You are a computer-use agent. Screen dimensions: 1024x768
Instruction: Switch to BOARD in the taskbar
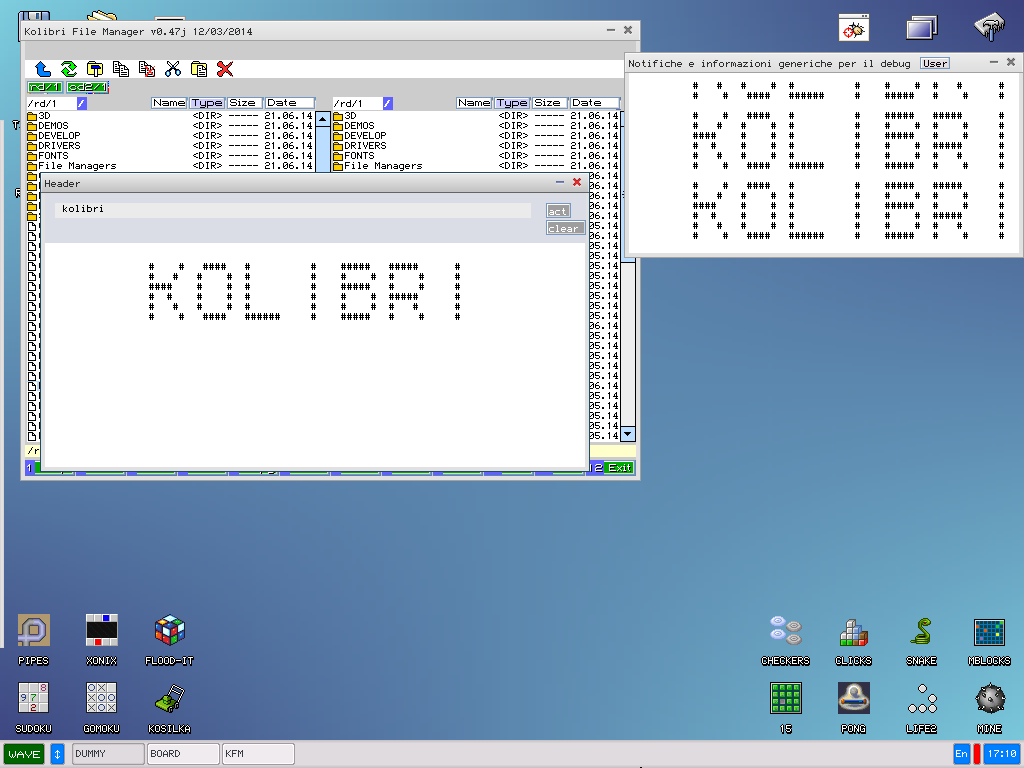click(182, 754)
